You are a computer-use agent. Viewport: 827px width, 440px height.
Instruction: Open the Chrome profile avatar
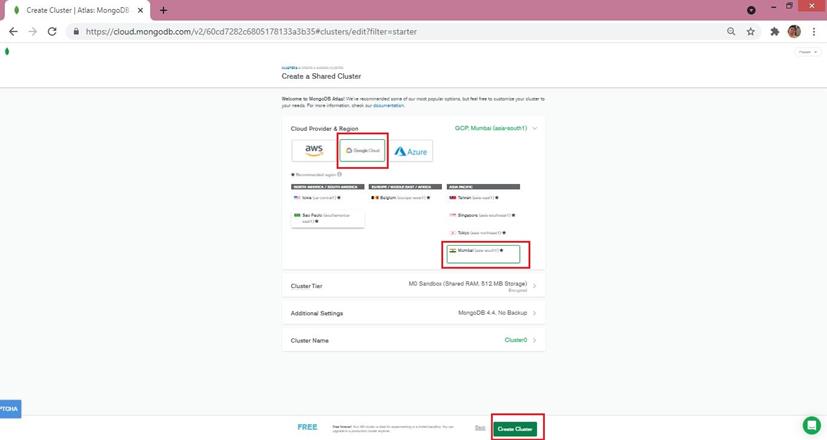tap(794, 32)
